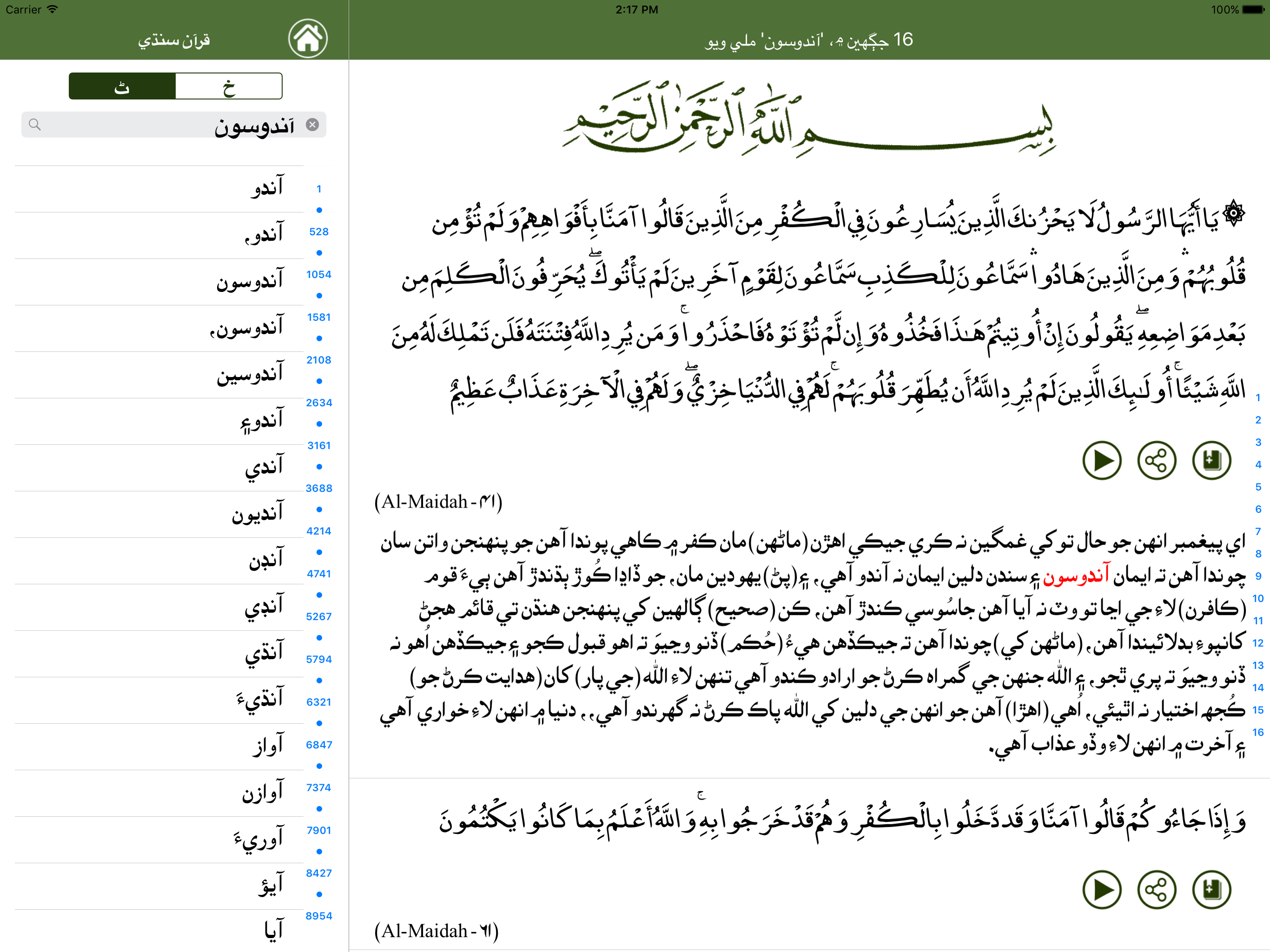This screenshot has width=1270, height=952.
Task: Select the word آيا in list
Action: 159,931
